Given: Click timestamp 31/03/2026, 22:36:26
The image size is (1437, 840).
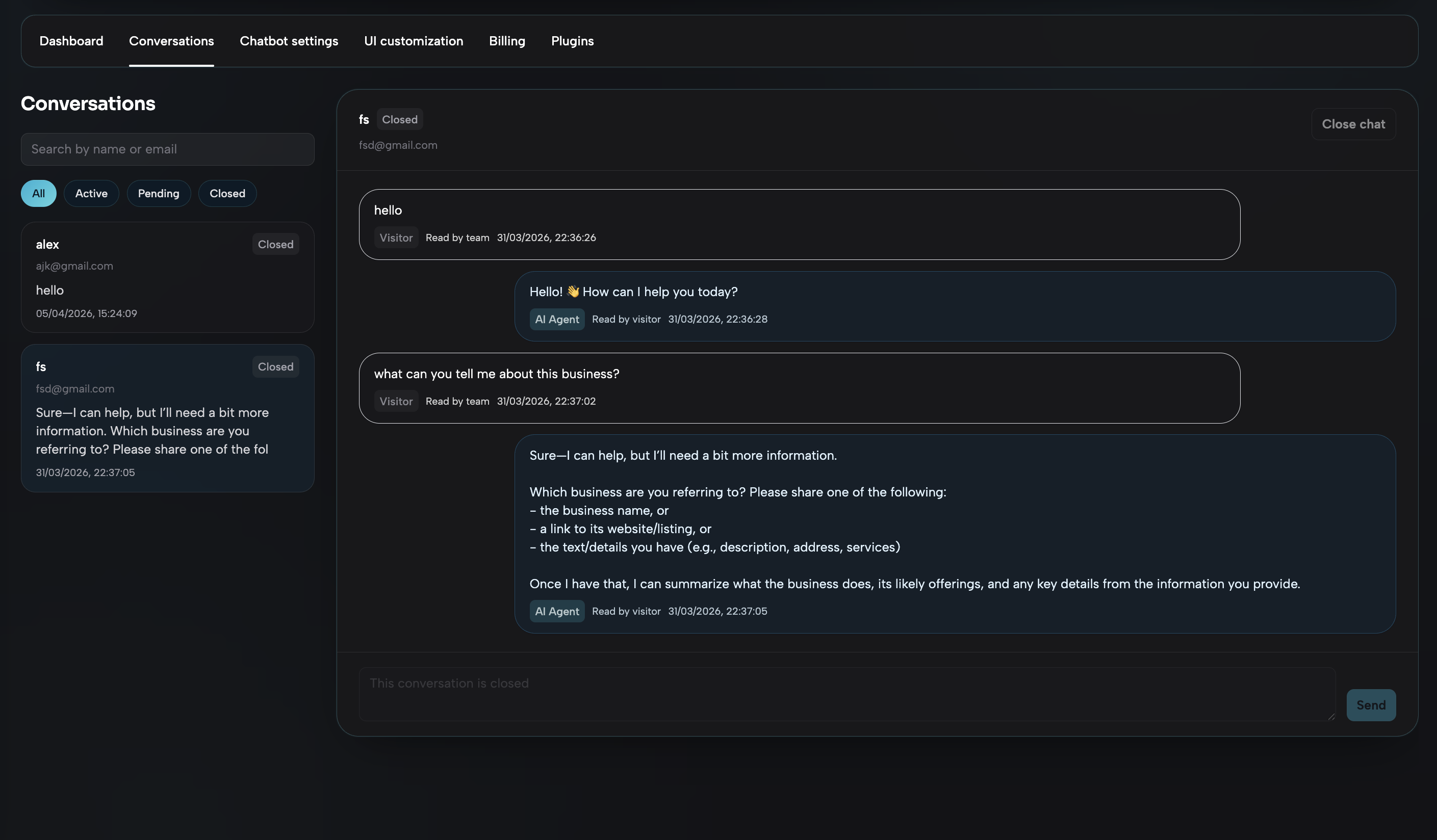Looking at the screenshot, I should [x=546, y=237].
